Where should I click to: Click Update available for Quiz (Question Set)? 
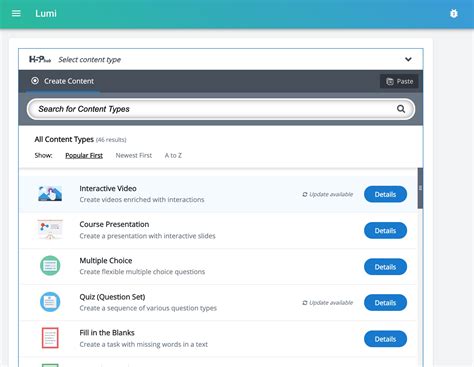coord(328,303)
